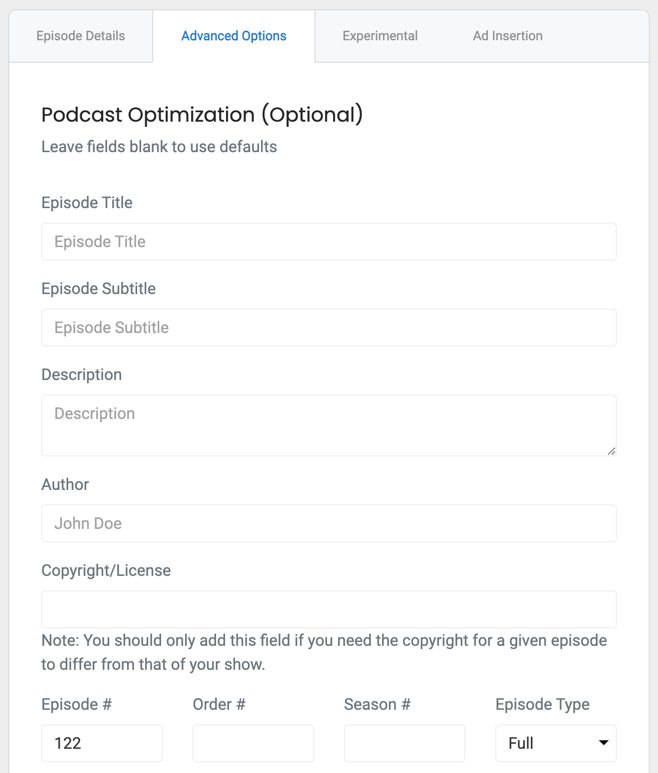Go to the Ad Insertion tab
Screen dimensions: 658x773
tap(508, 36)
